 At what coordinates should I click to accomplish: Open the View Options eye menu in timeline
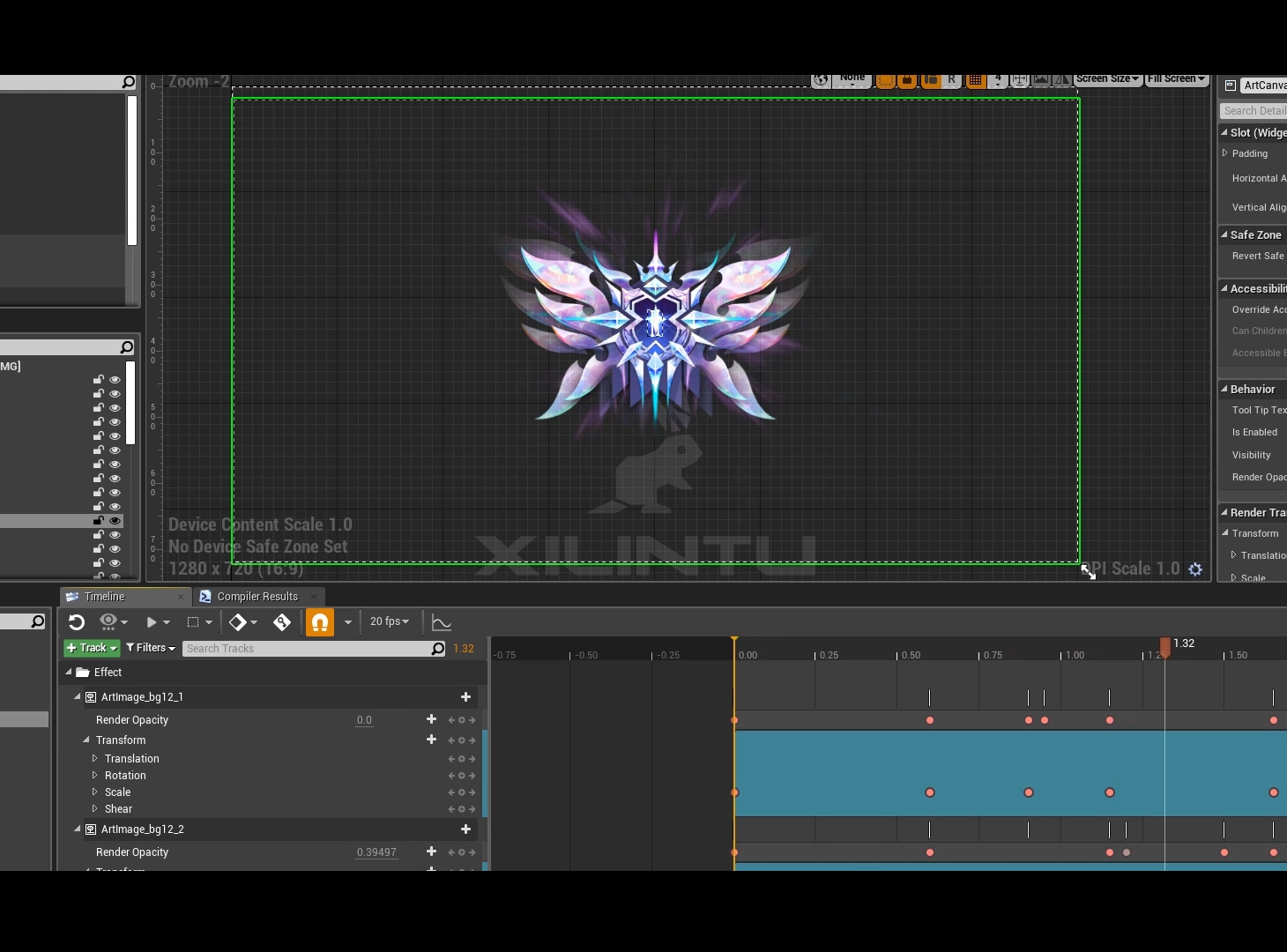(113, 622)
